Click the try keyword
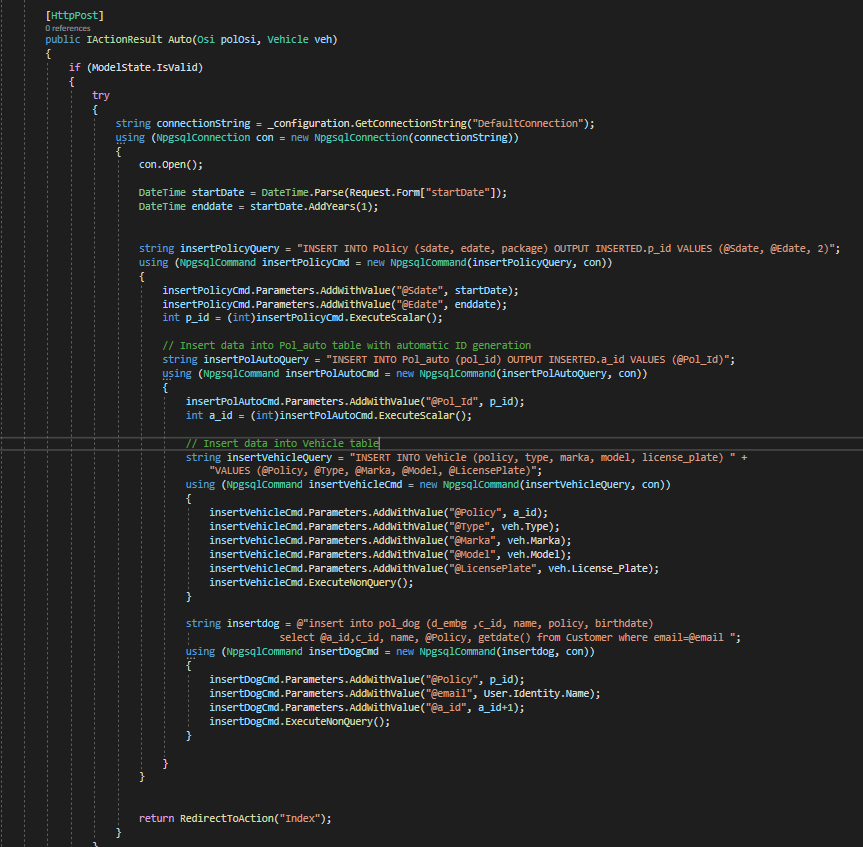Image resolution: width=863 pixels, height=847 pixels. (101, 95)
